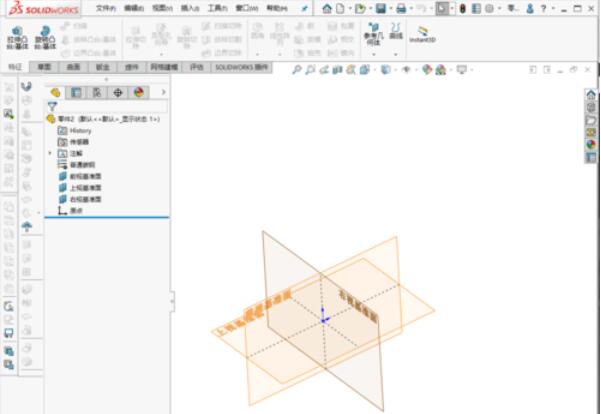
Task: Open Options gear icon
Action: [489, 8]
